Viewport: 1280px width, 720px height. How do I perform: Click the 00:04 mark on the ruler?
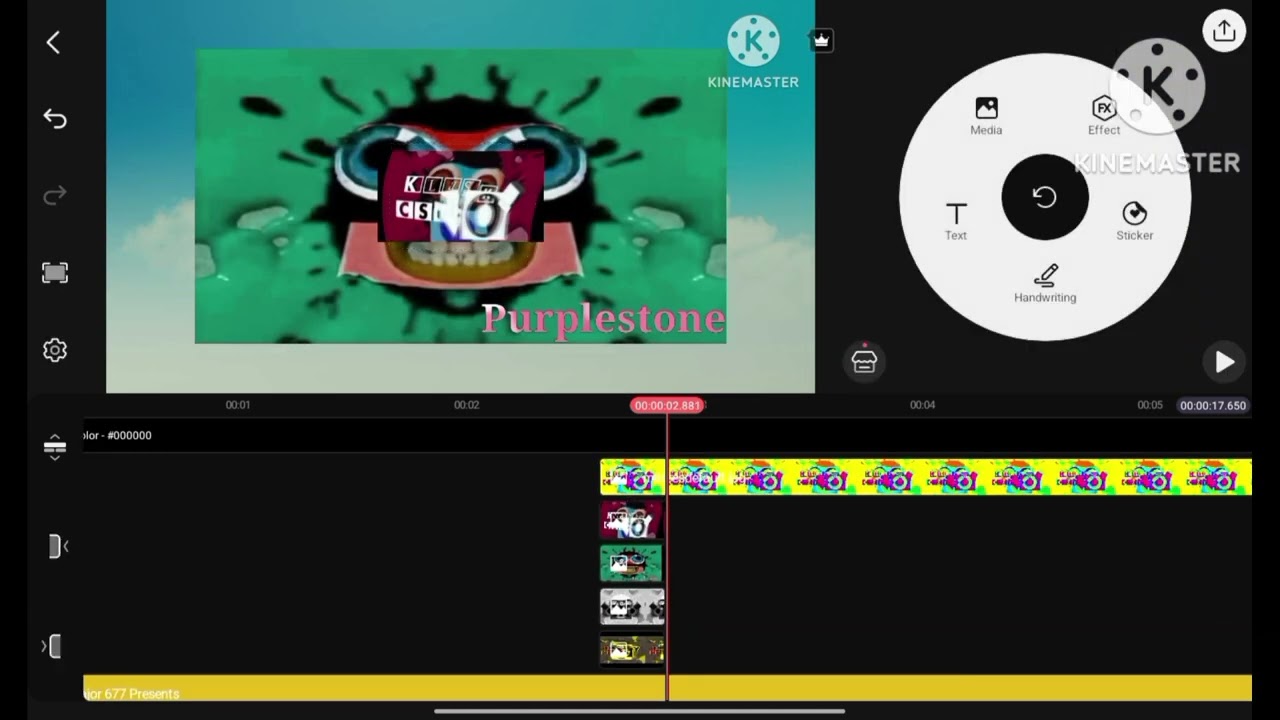(922, 405)
